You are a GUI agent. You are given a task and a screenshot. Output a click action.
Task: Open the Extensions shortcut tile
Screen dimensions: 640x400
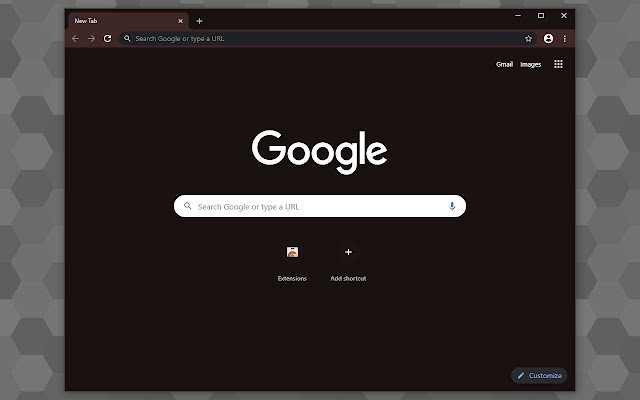tap(292, 252)
